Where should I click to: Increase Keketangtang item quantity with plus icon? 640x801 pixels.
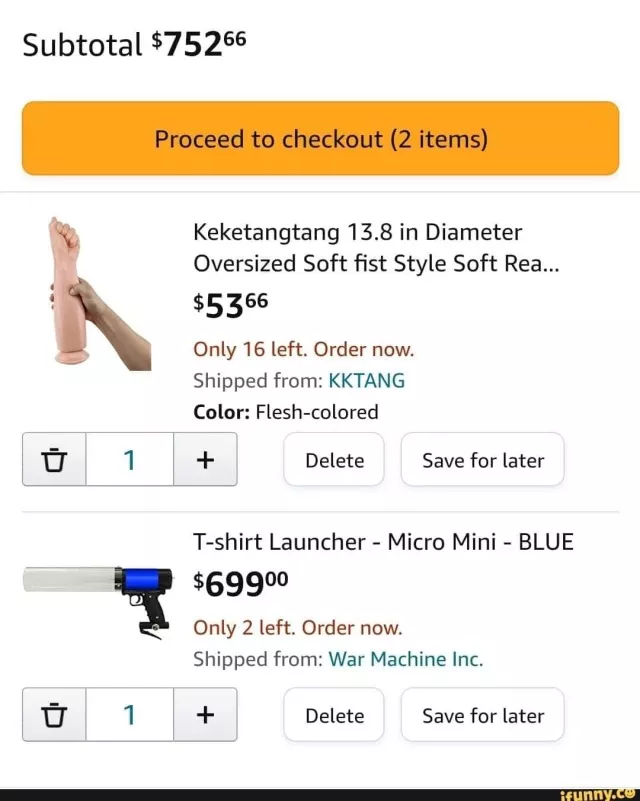click(x=205, y=460)
